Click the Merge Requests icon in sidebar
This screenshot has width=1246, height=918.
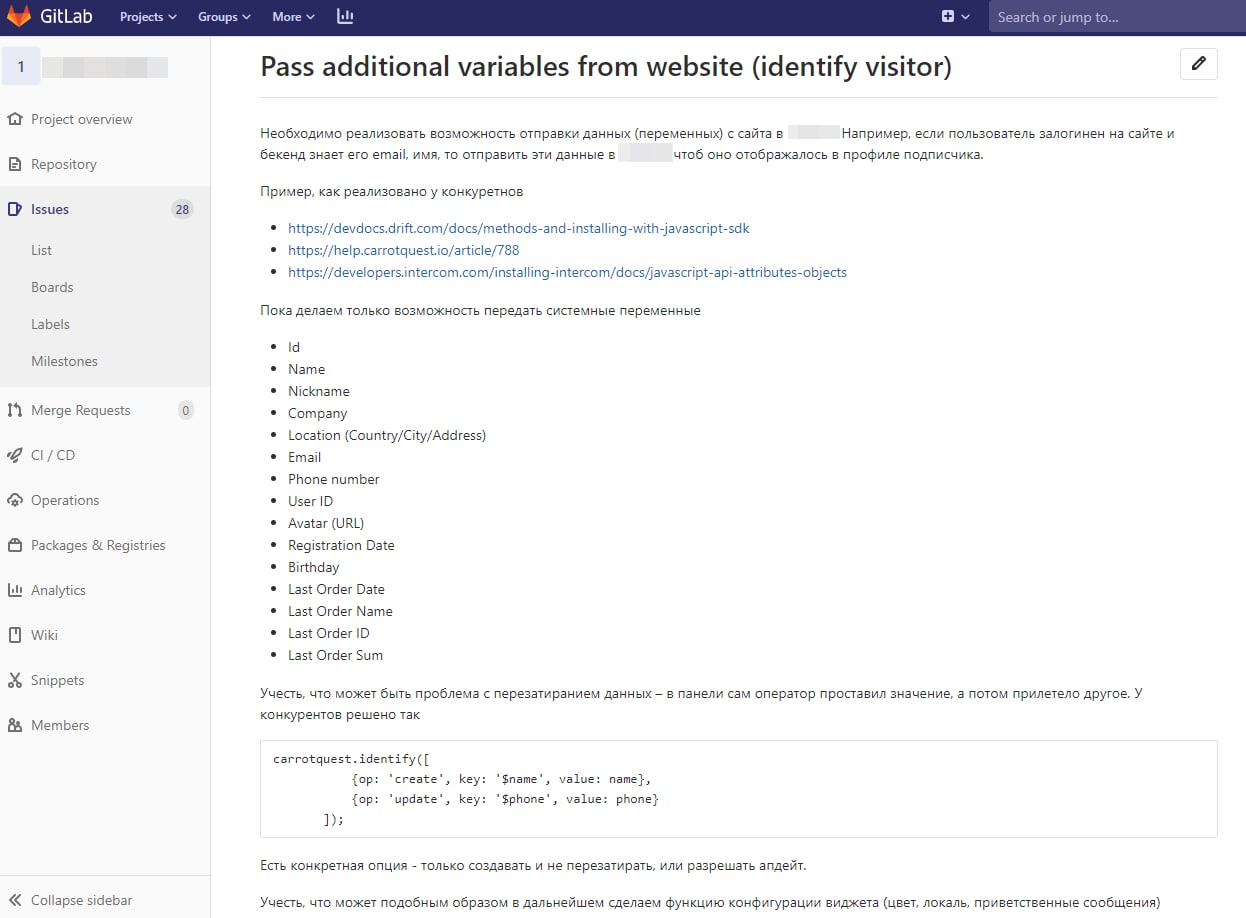(14, 410)
